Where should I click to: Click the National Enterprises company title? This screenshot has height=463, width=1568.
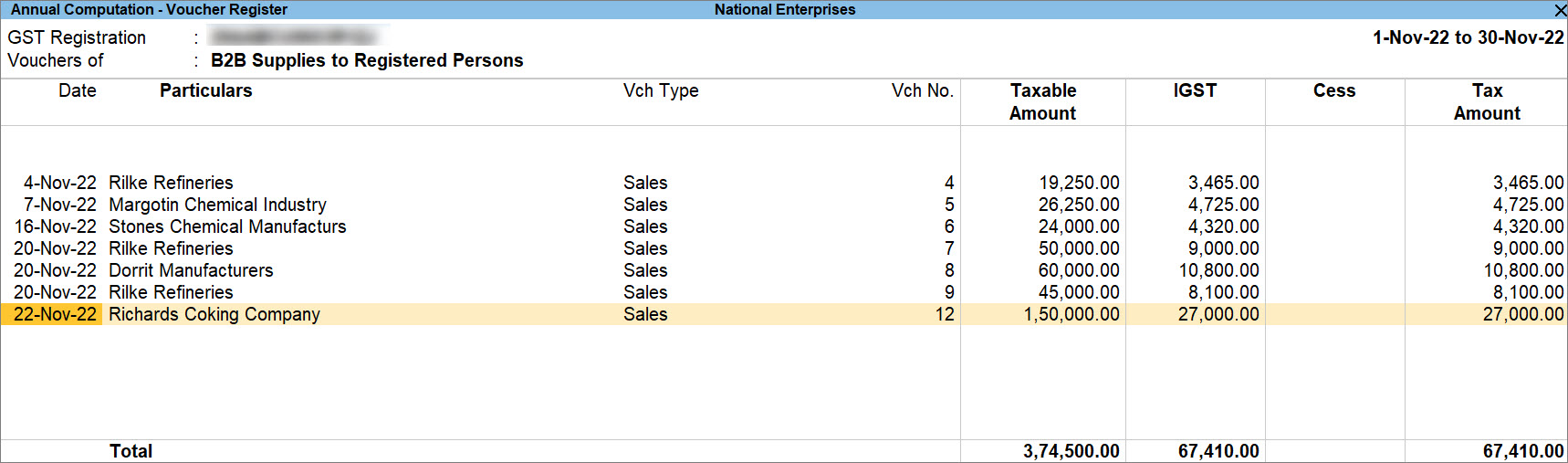click(x=785, y=10)
